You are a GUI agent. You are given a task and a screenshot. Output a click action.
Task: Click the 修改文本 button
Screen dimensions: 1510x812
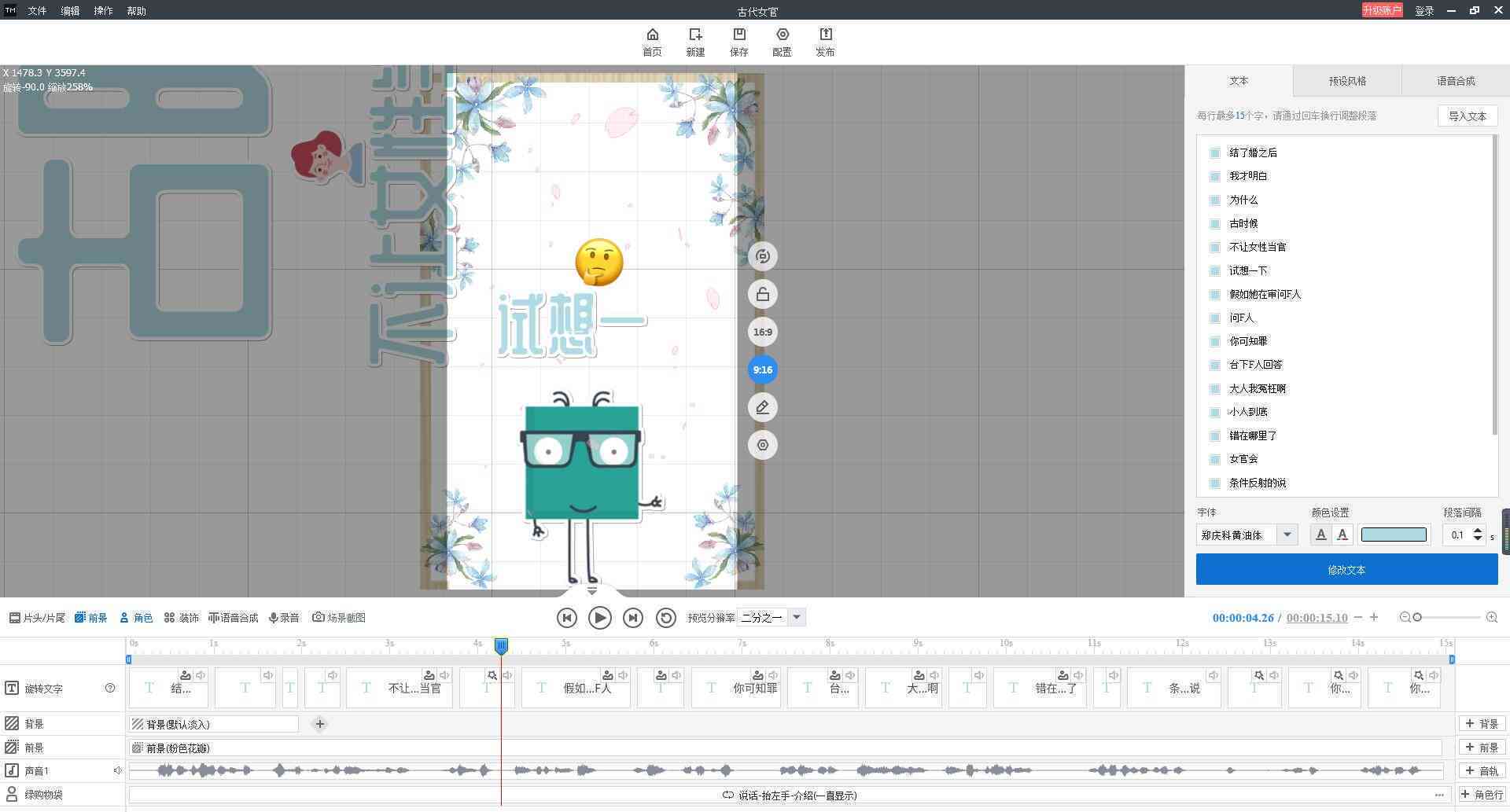[x=1346, y=569]
